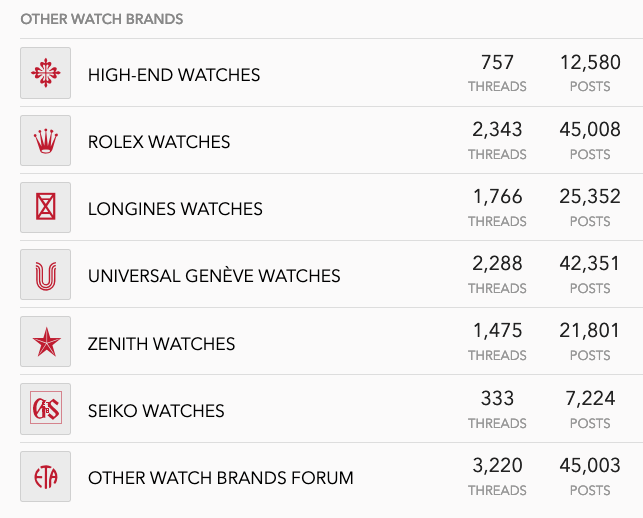Open the Zenith Watches forum link
The image size is (643, 518).
coord(161,344)
